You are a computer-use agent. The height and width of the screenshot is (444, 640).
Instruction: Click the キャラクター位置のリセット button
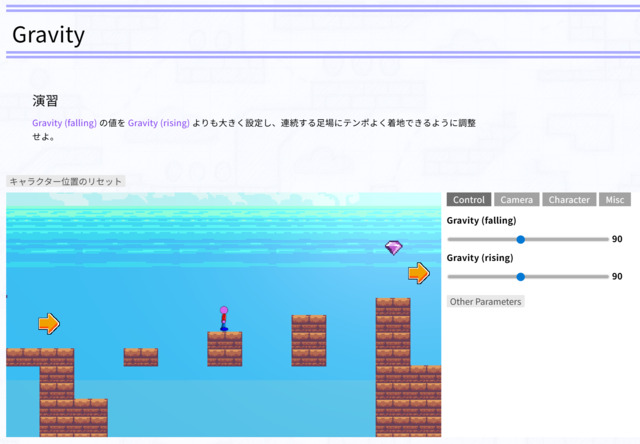tap(66, 181)
